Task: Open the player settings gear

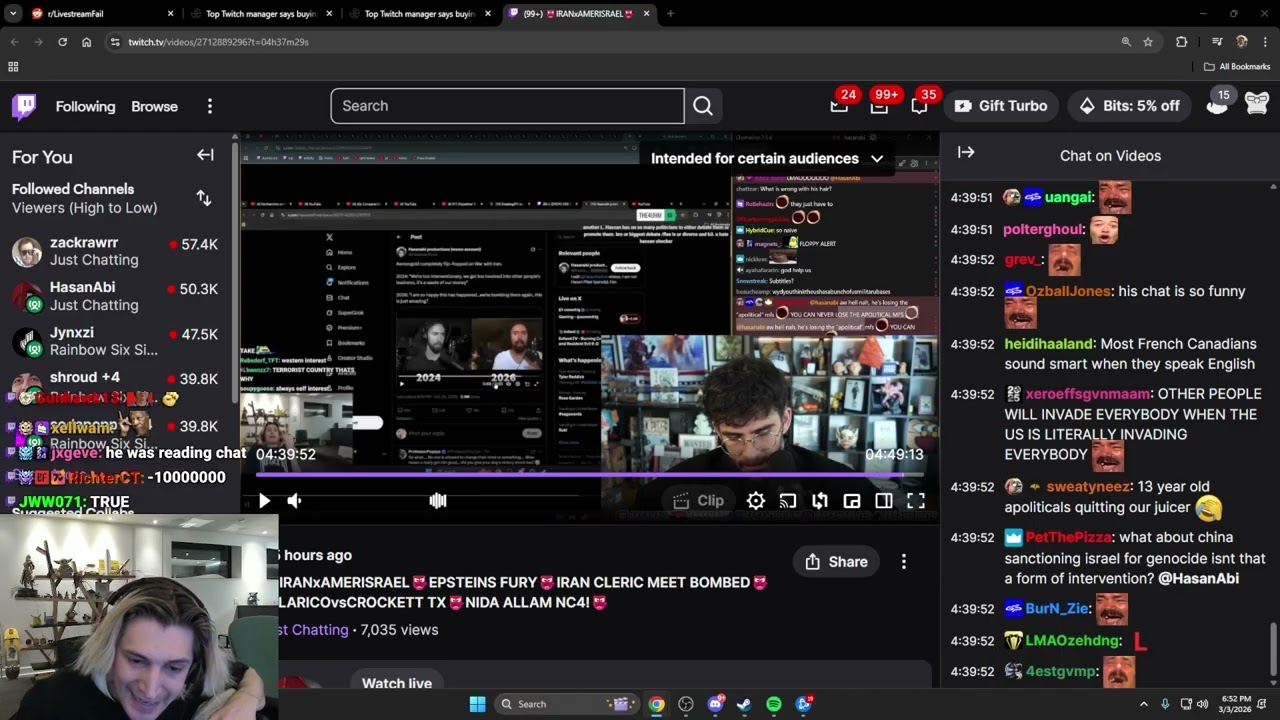Action: pyautogui.click(x=756, y=501)
